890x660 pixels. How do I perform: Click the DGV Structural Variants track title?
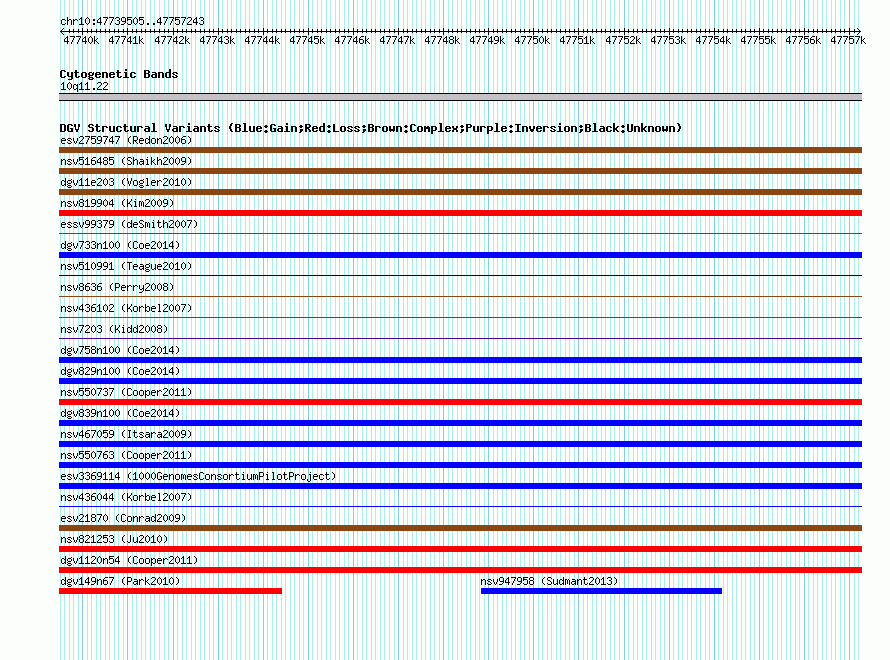(x=371, y=128)
